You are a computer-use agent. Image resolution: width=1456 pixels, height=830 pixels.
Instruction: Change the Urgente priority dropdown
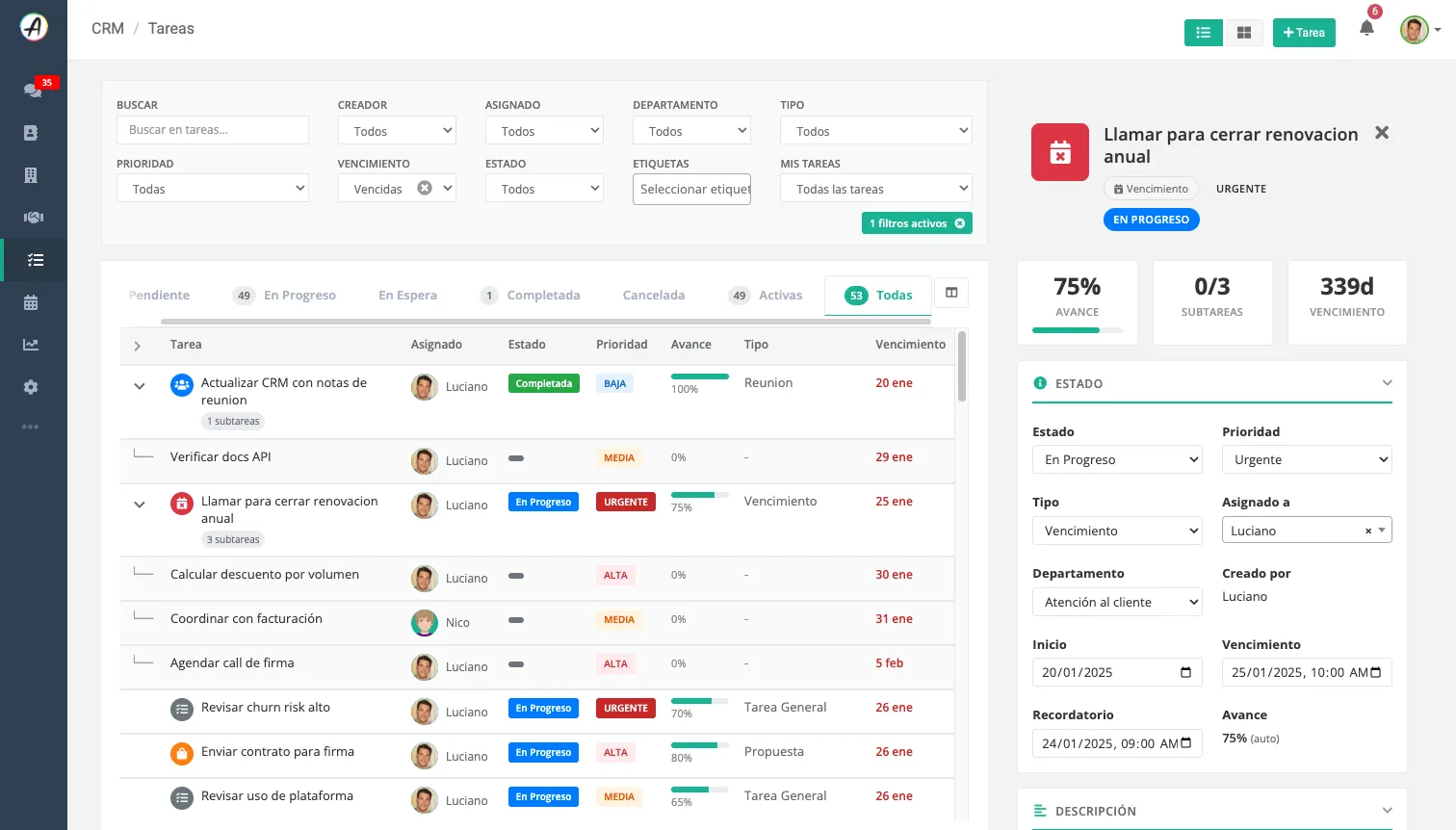coord(1307,459)
